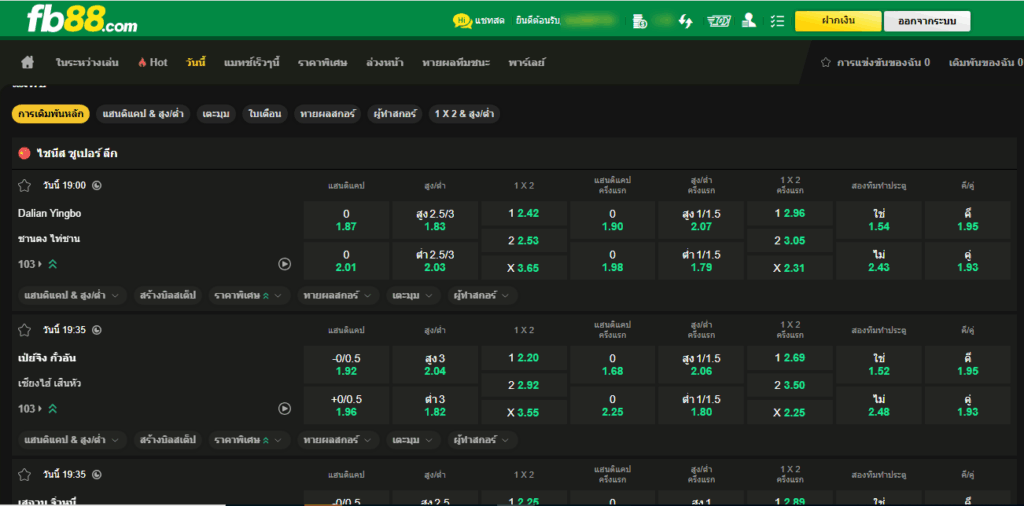Select second match first-half 1X2 2 at 3.50
Image resolution: width=1024 pixels, height=506 pixels.
790,385
